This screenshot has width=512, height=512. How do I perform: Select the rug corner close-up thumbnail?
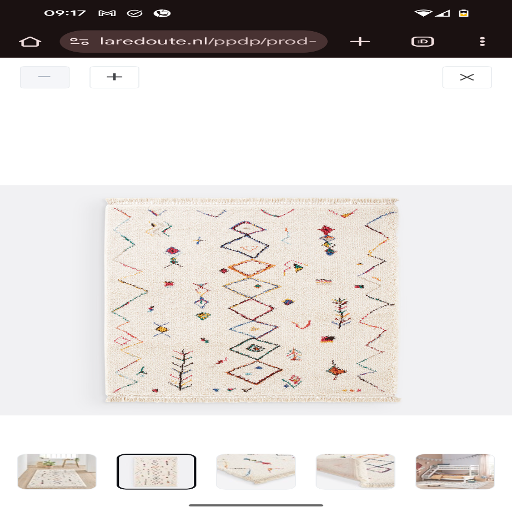(256, 471)
